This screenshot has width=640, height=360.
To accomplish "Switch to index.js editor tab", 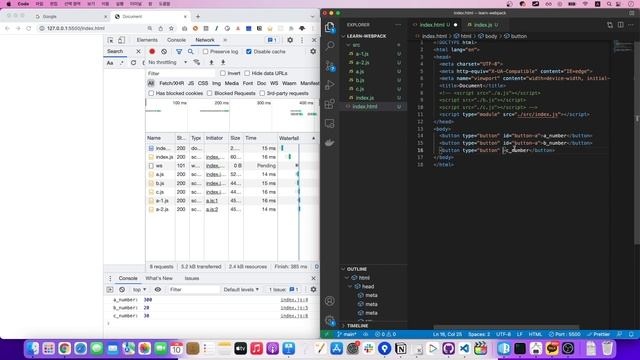I will [x=482, y=25].
